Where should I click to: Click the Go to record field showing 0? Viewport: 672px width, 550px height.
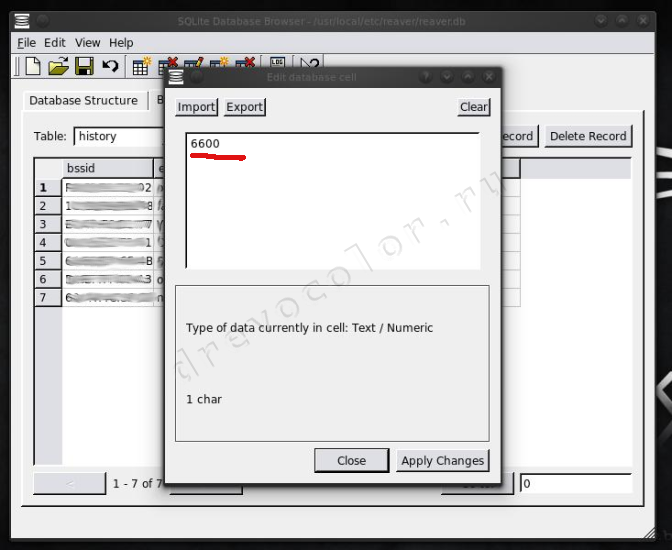pos(576,484)
